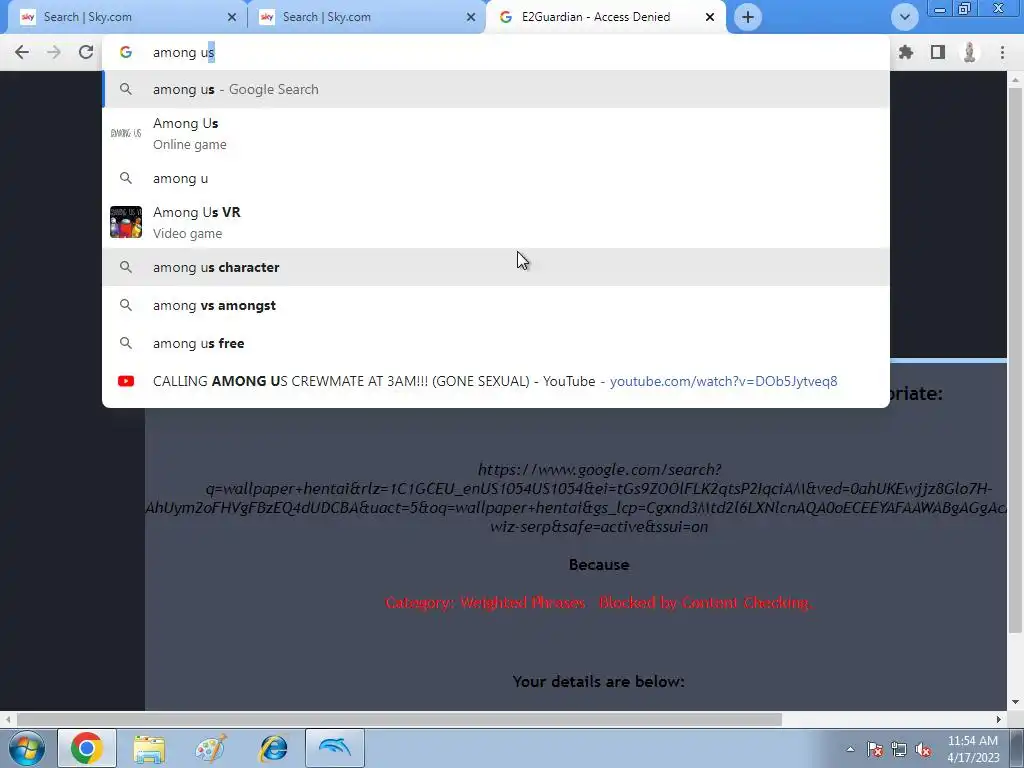The width and height of the screenshot is (1024, 768).
Task: Click the muted volume tray icon
Action: 923,749
